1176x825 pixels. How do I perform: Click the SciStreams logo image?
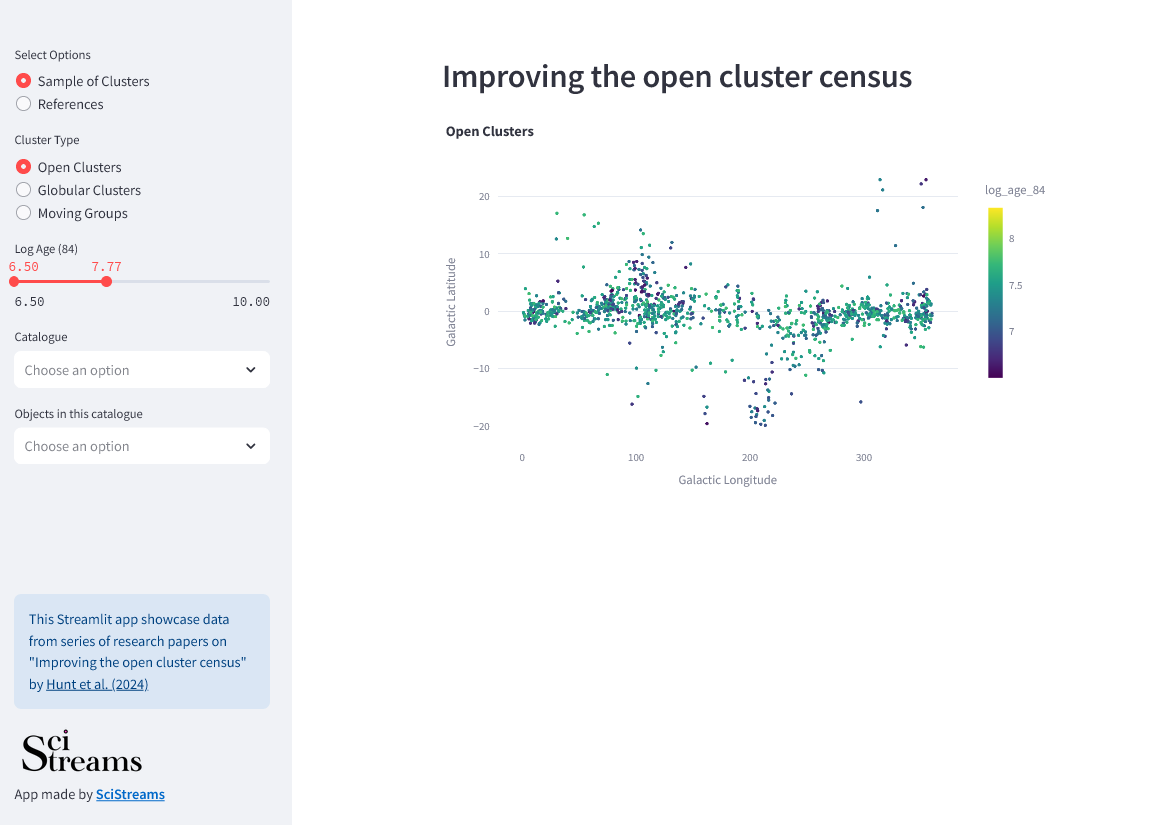(82, 751)
